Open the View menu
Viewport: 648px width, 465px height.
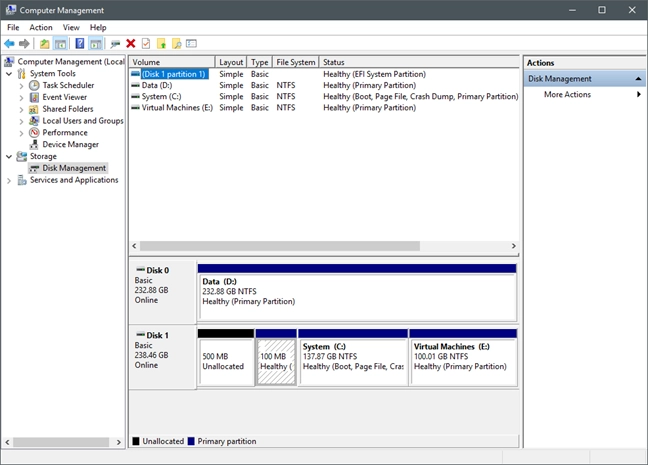[71, 28]
